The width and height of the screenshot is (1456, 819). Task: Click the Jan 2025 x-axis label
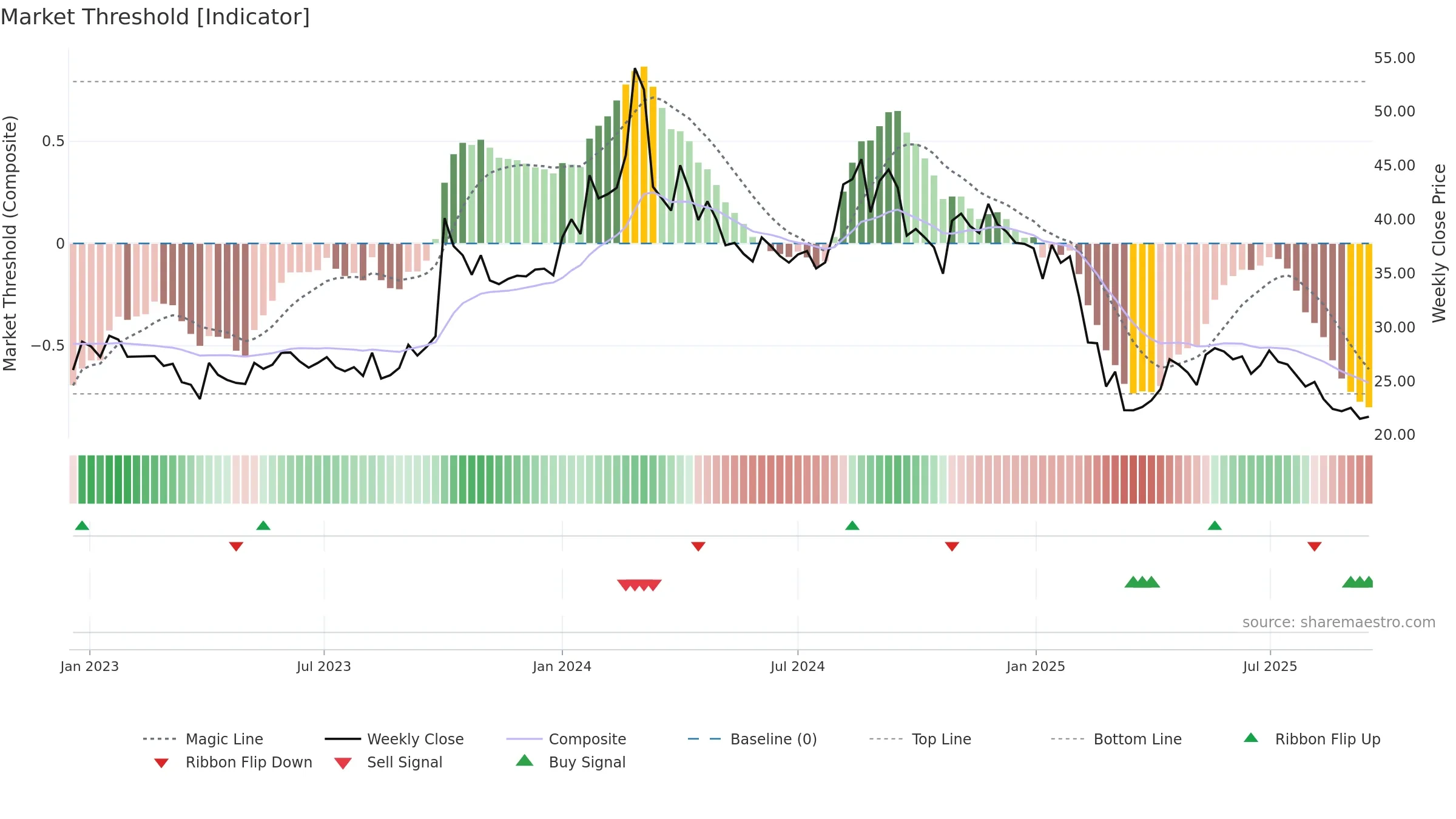click(x=1036, y=666)
